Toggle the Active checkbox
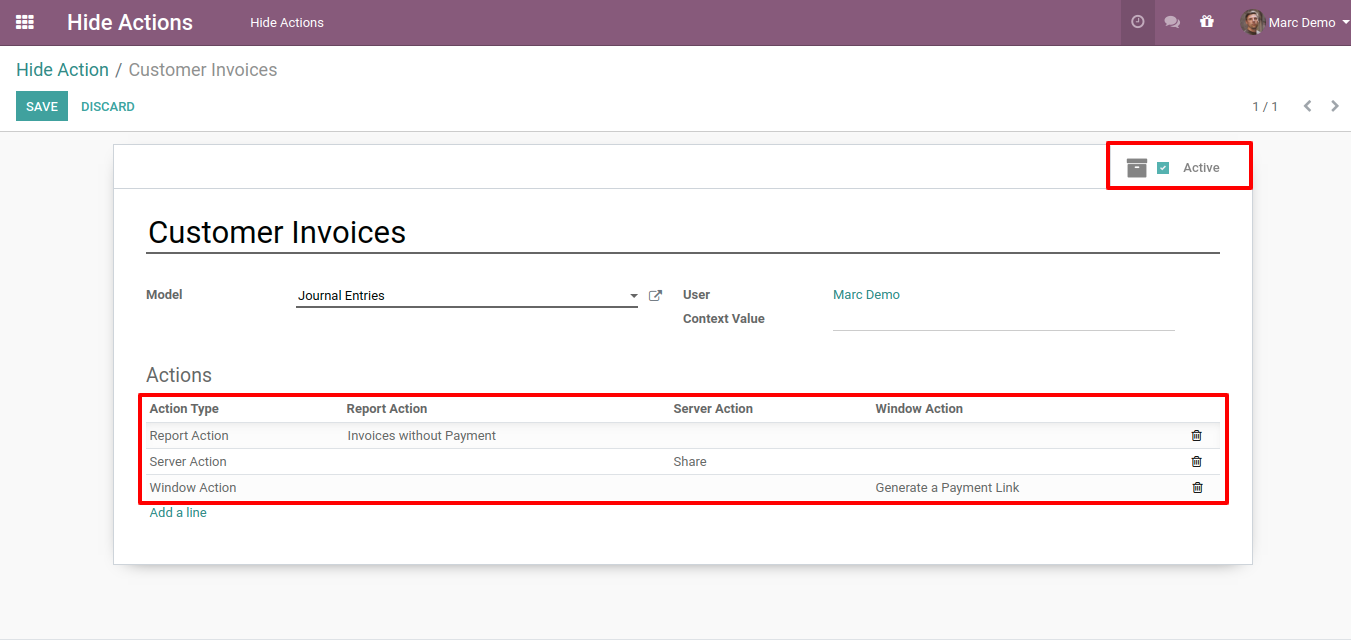The width and height of the screenshot is (1351, 640). pyautogui.click(x=1163, y=168)
